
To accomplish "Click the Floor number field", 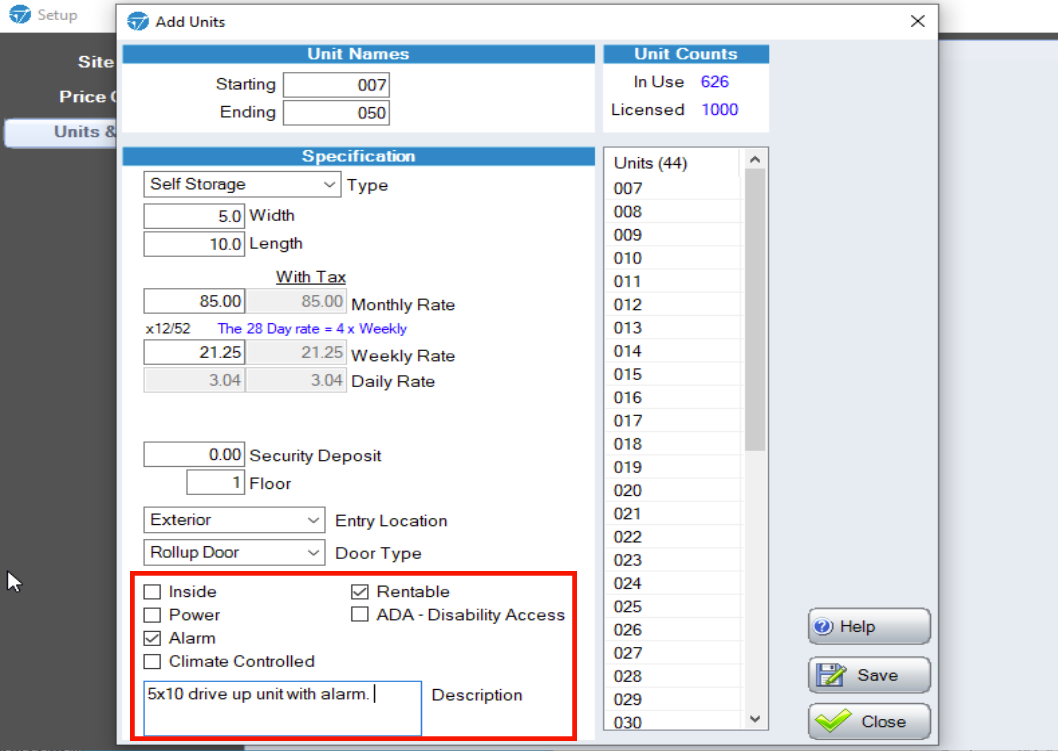I will pos(215,482).
